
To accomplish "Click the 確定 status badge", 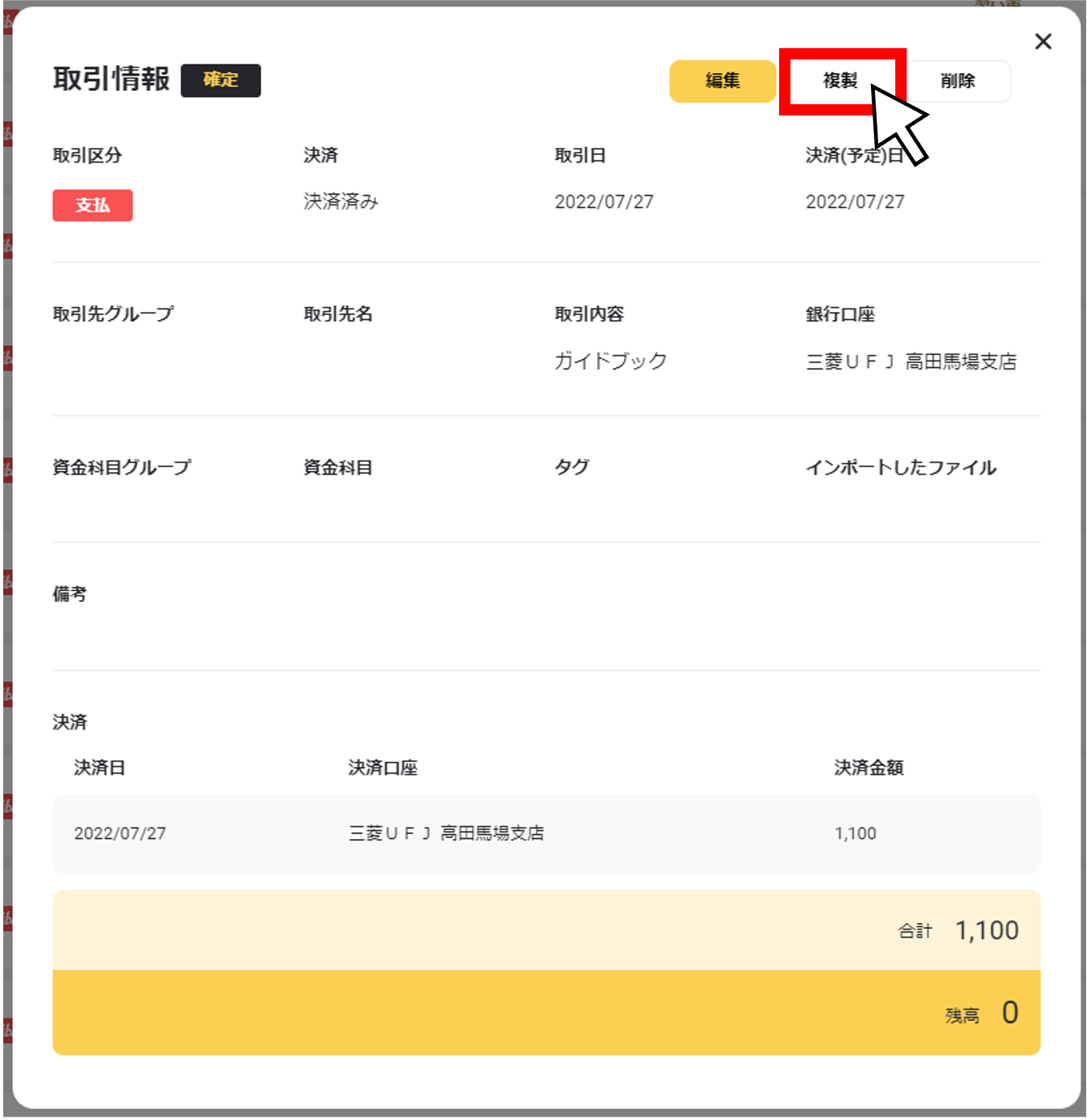I will pyautogui.click(x=220, y=80).
